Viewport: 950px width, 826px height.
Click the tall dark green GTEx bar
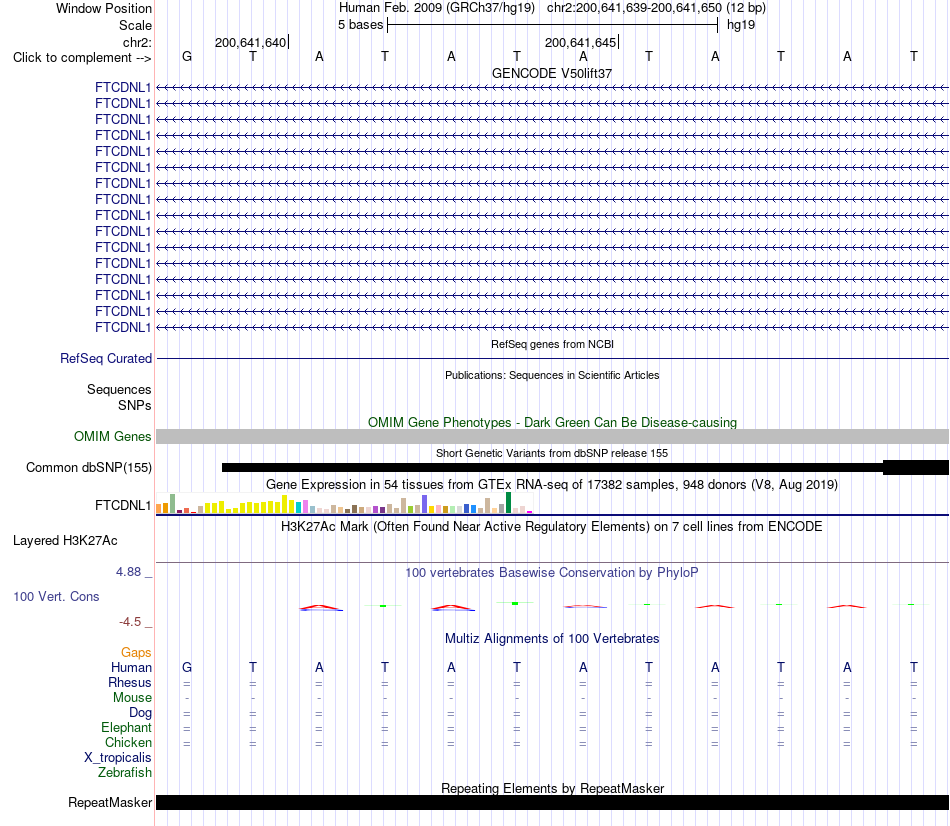pos(508,503)
